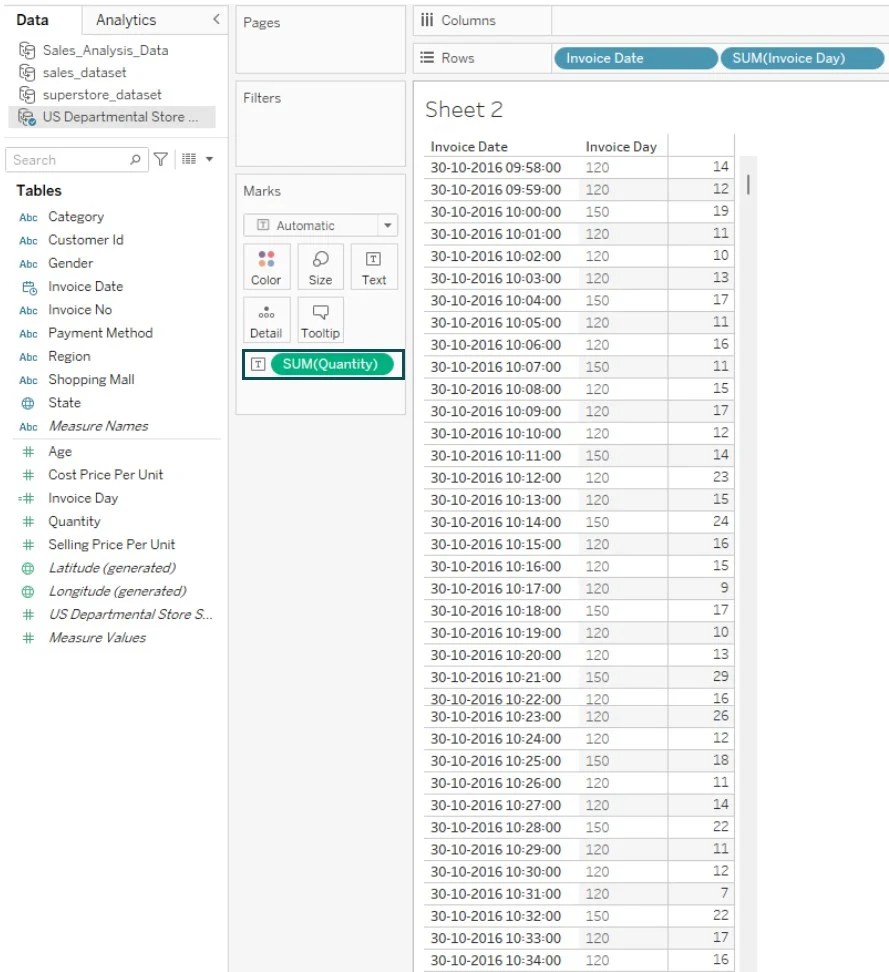Viewport: 889px width, 972px height.
Task: Click Latitude (generated) globe icon
Action: pyautogui.click(x=28, y=568)
